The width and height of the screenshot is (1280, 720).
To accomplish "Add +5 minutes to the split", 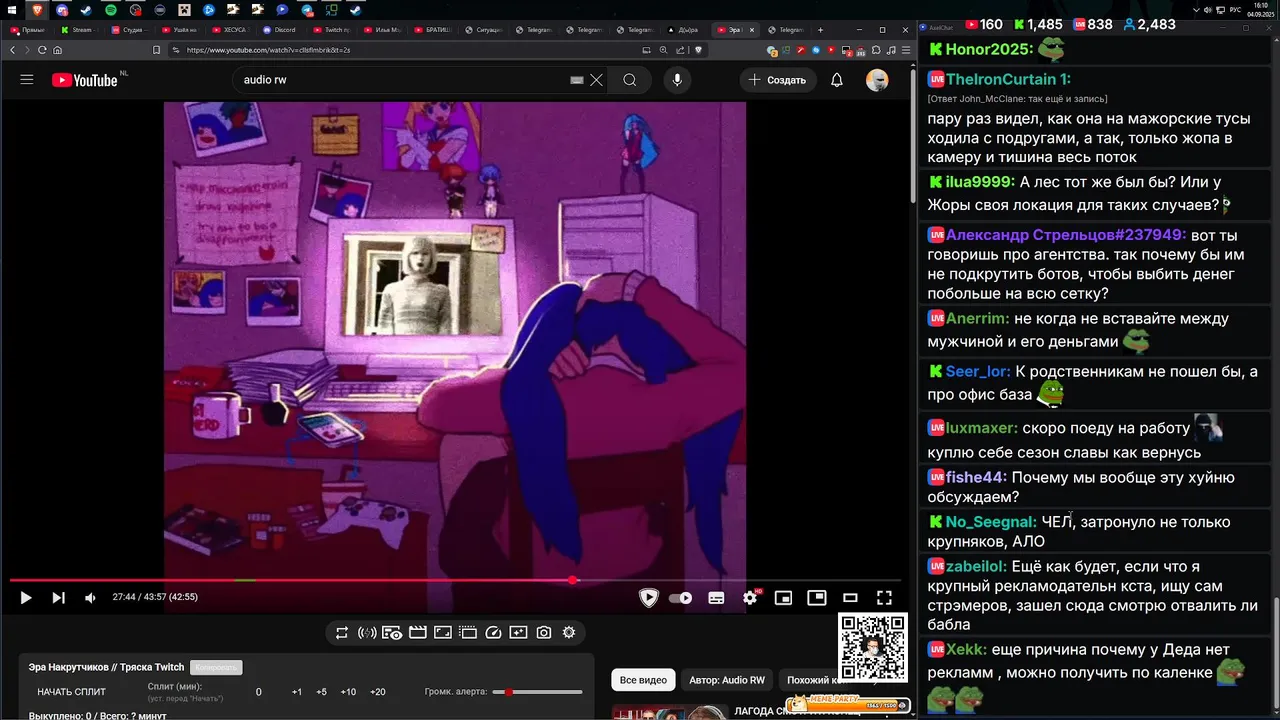I will coord(321,692).
